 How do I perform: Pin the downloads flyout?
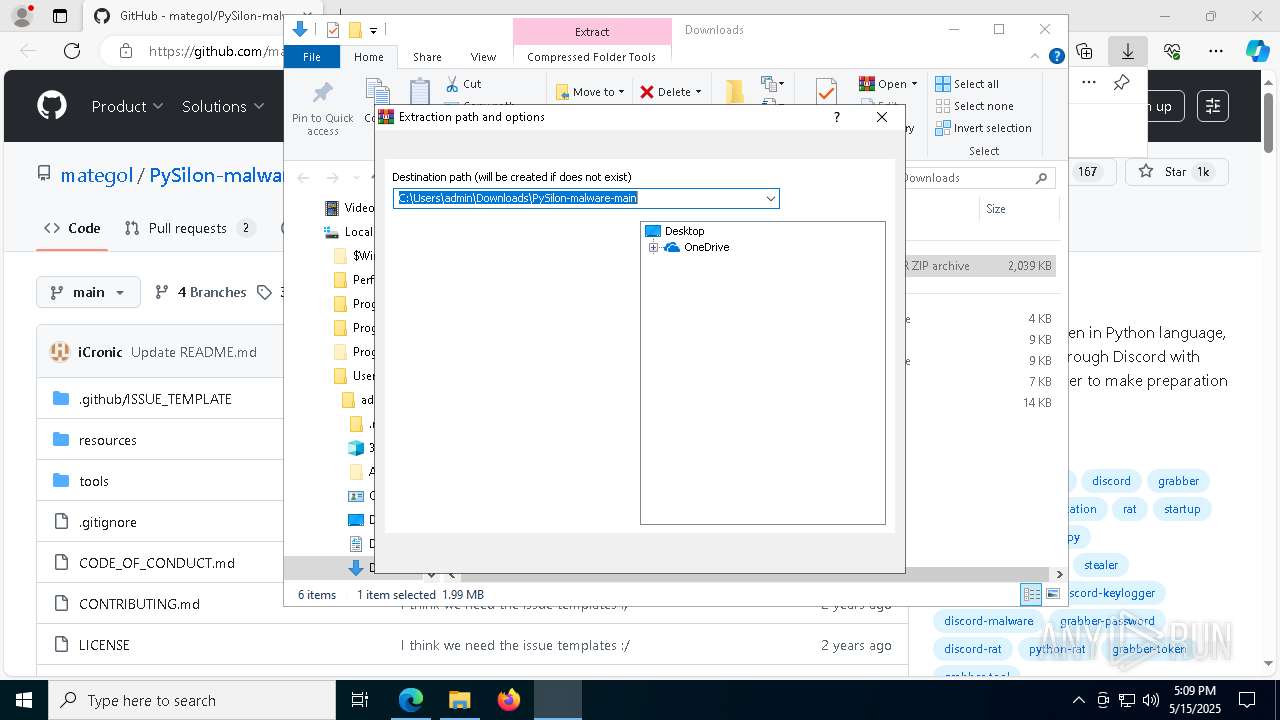pos(1122,83)
